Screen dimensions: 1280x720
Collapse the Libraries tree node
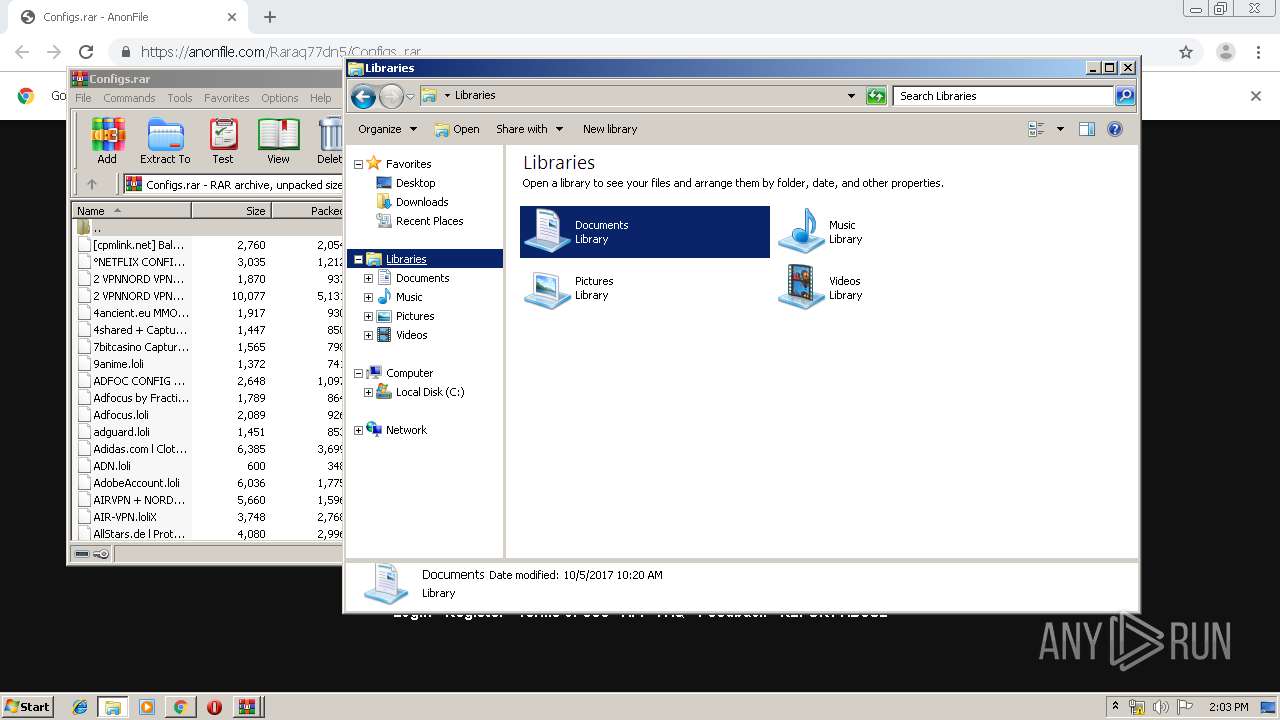coord(359,259)
